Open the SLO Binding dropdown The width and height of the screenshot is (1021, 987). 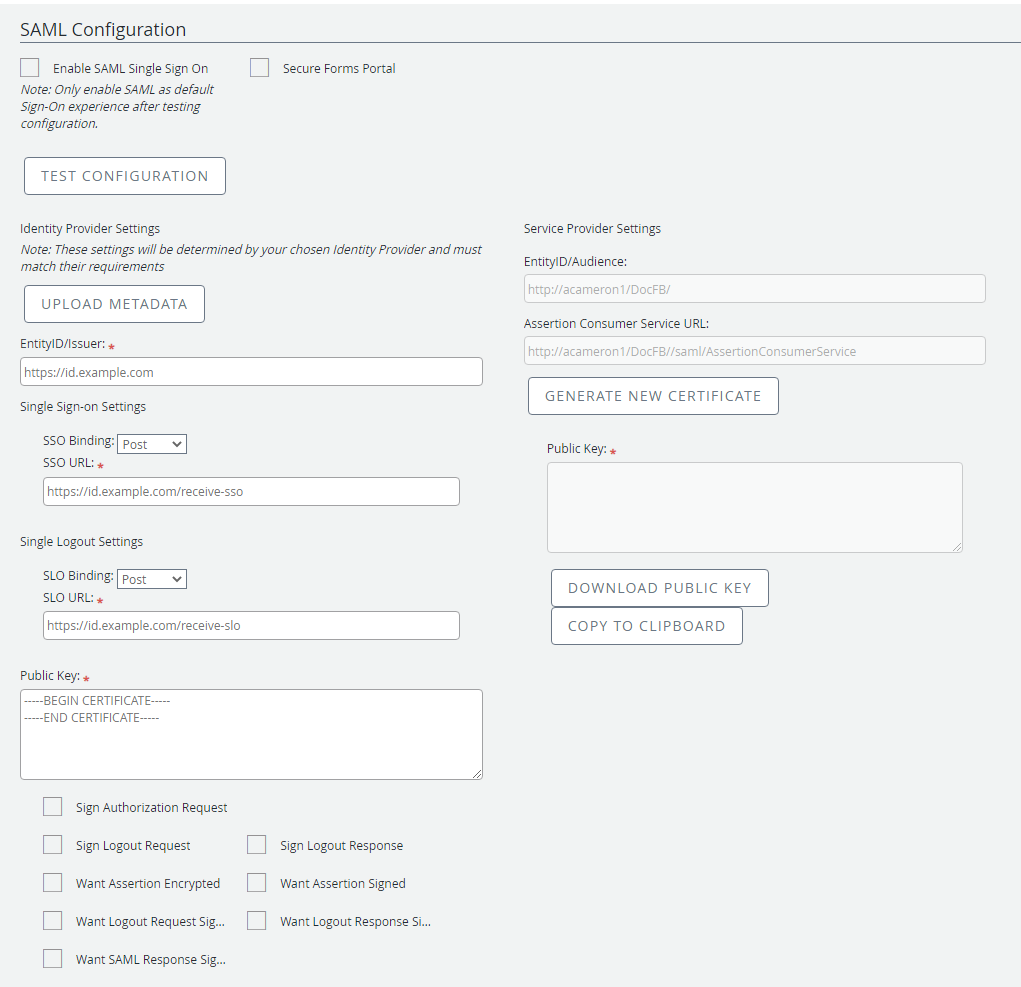point(152,579)
